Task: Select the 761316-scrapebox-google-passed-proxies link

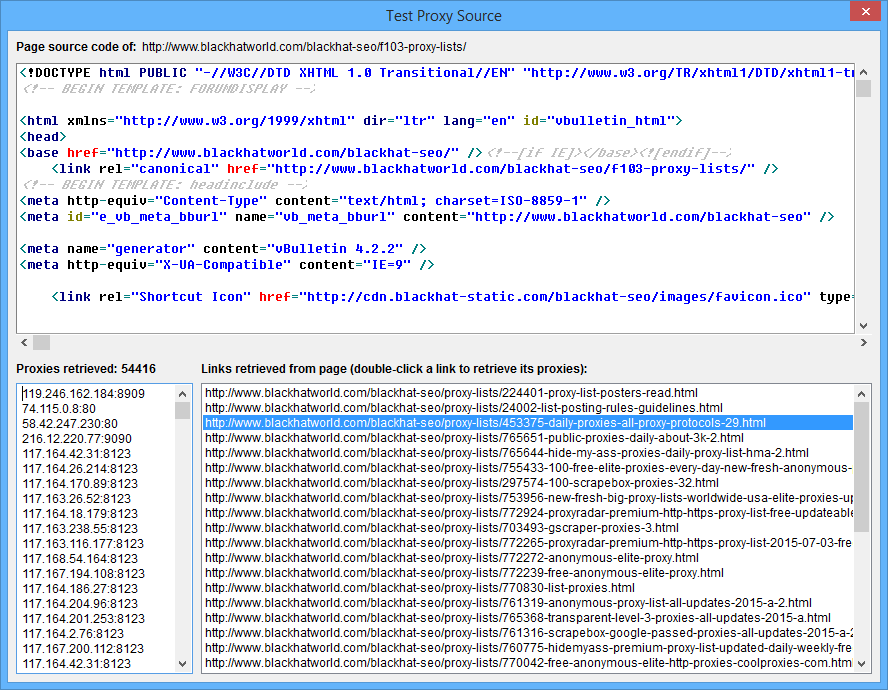Action: pos(528,633)
